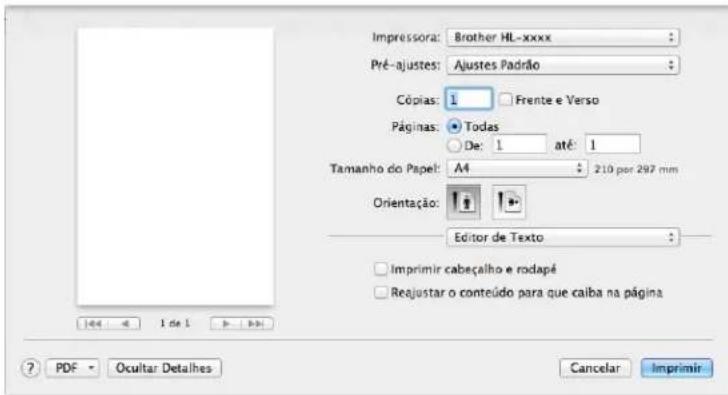Enable Frente e Verso checkbox
Image resolution: width=728 pixels, height=395 pixels.
point(506,100)
